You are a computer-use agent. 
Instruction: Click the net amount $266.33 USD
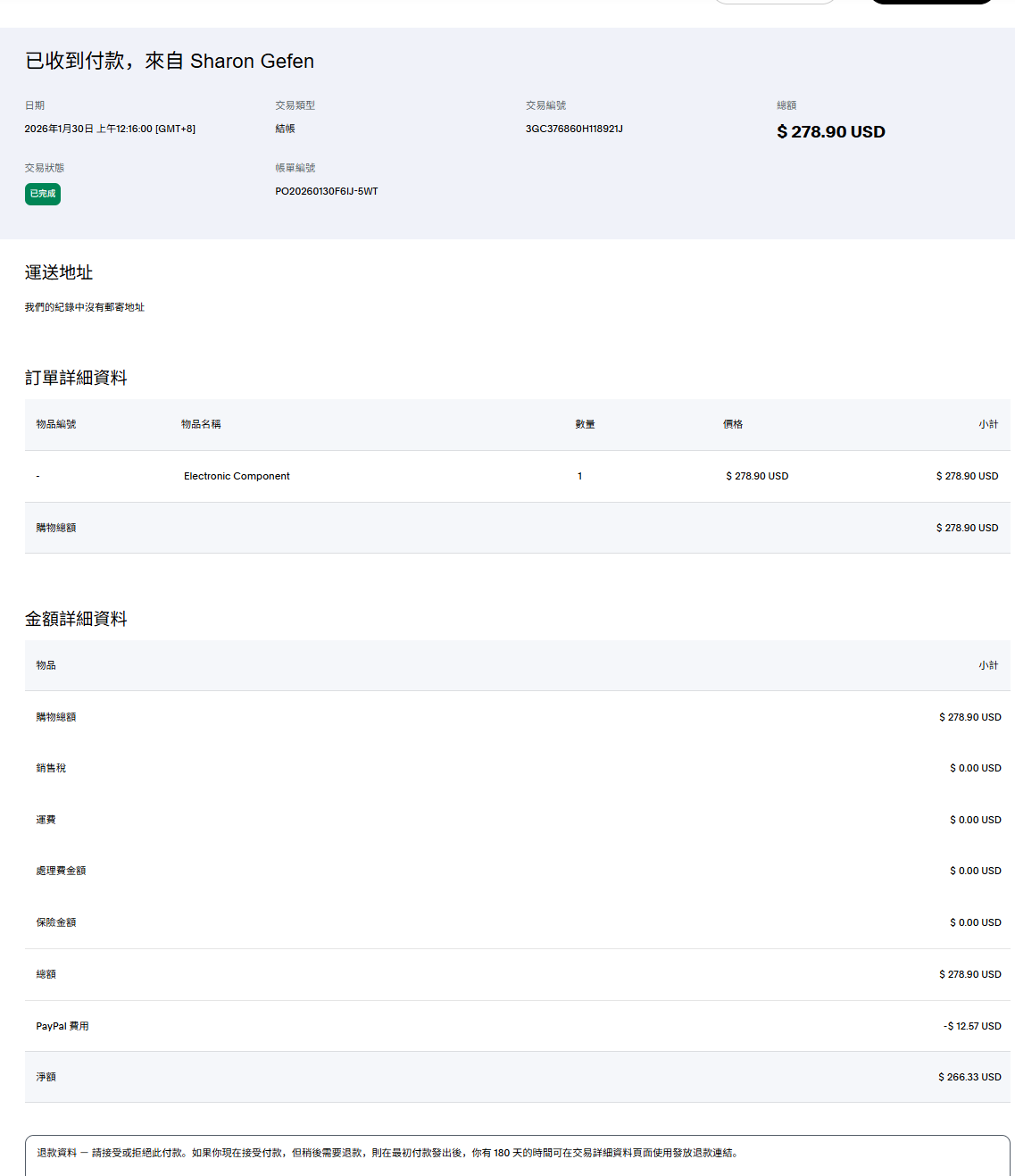[x=969, y=1077]
